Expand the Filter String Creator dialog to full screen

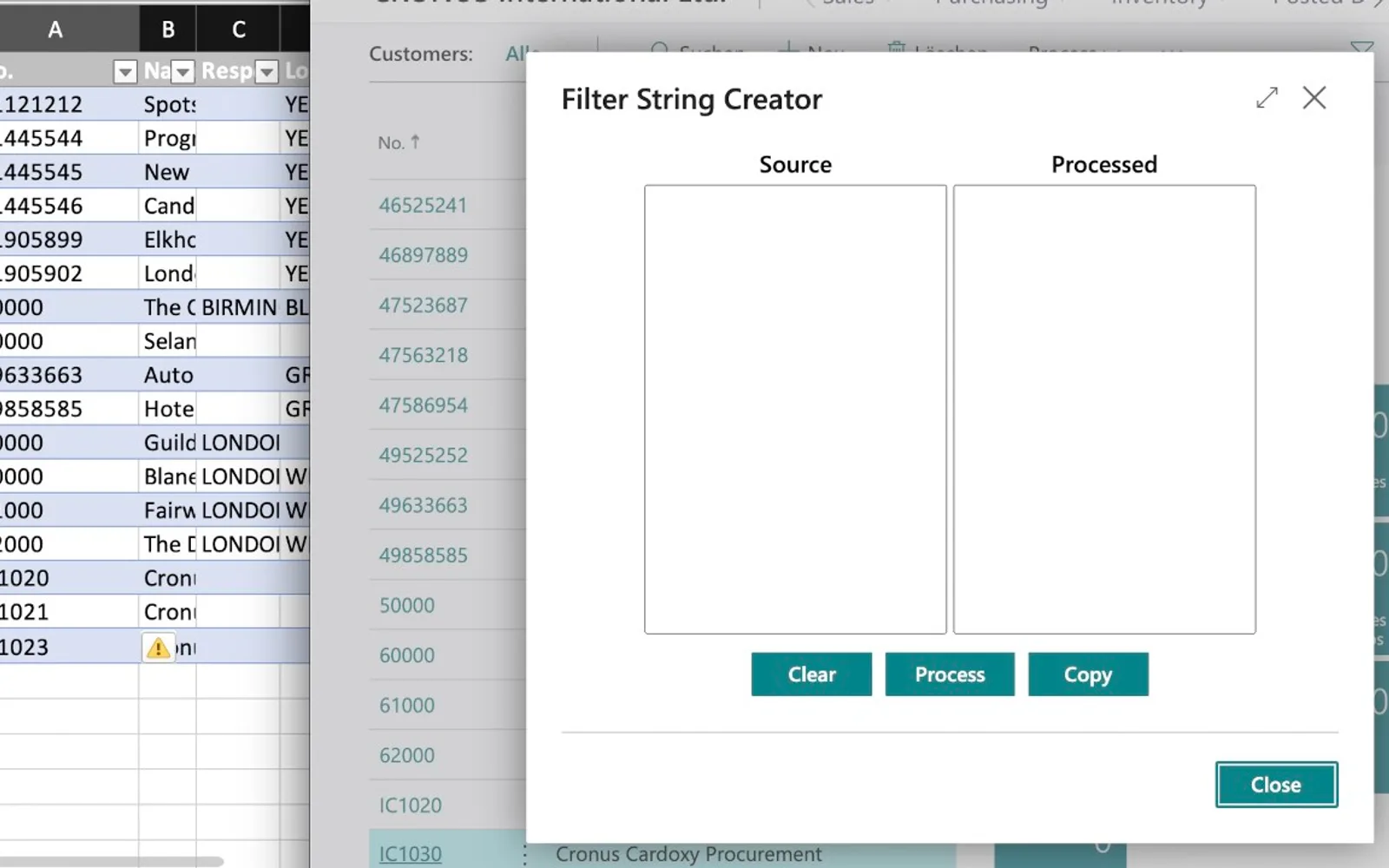tap(1267, 97)
